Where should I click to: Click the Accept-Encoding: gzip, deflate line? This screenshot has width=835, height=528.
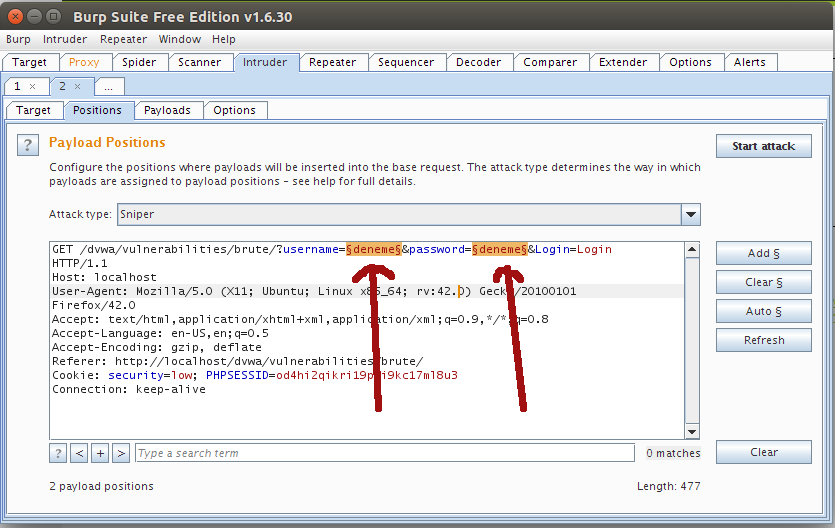[157, 347]
